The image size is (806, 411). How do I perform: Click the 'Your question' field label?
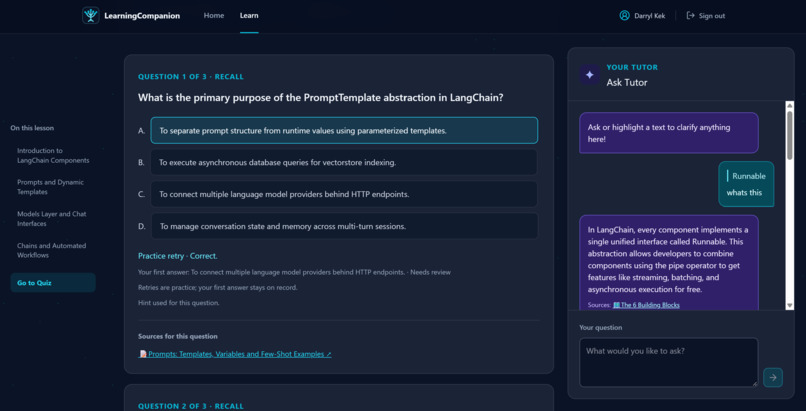600,327
